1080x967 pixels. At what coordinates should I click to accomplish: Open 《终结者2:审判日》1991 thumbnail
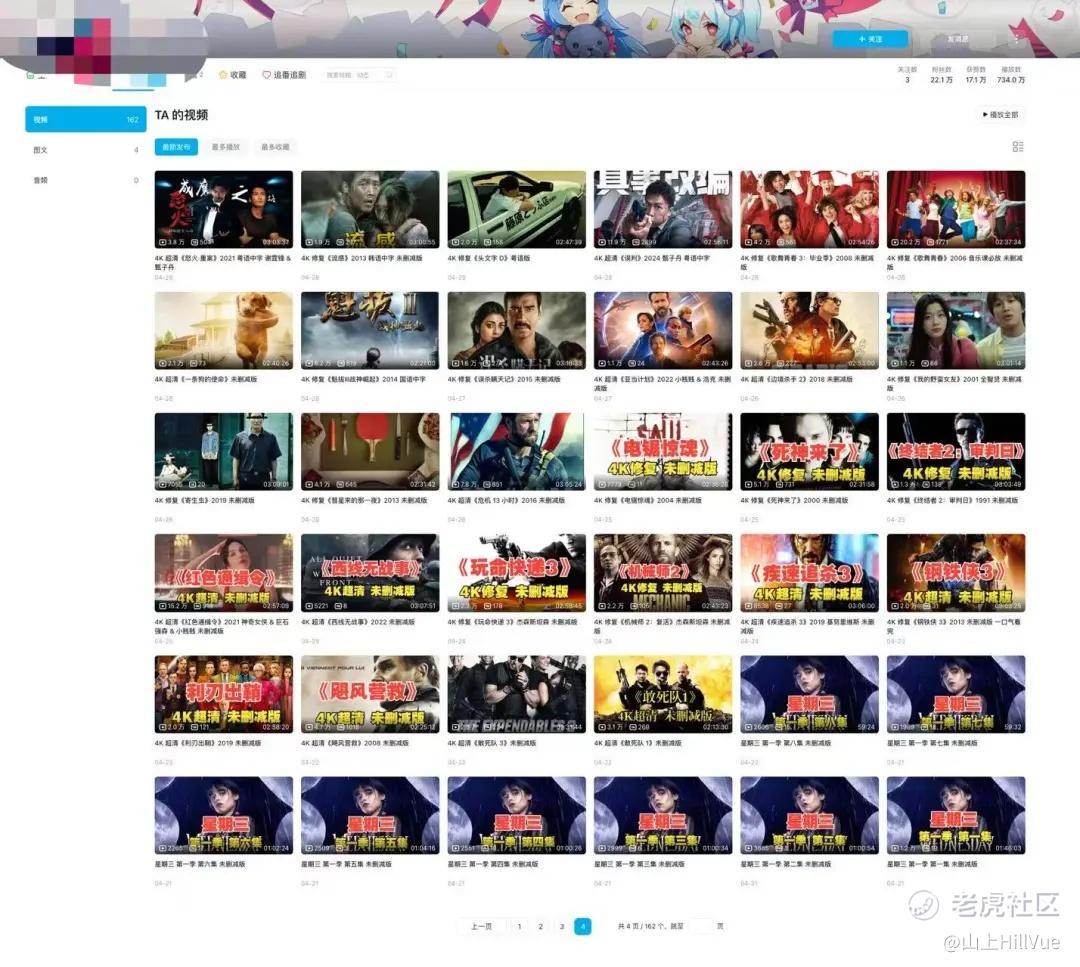click(956, 452)
